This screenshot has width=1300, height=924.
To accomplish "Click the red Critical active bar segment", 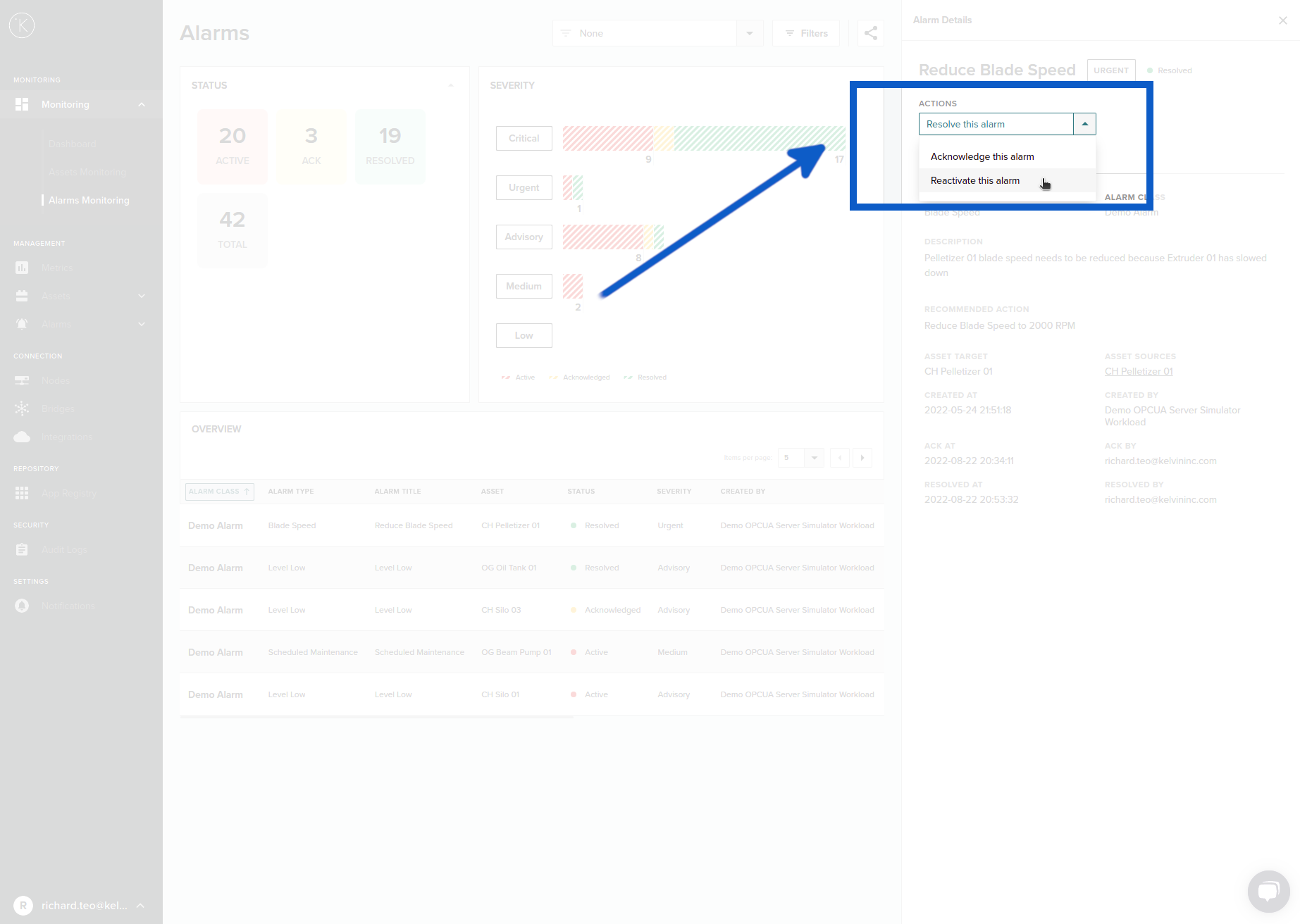I will tap(607, 139).
